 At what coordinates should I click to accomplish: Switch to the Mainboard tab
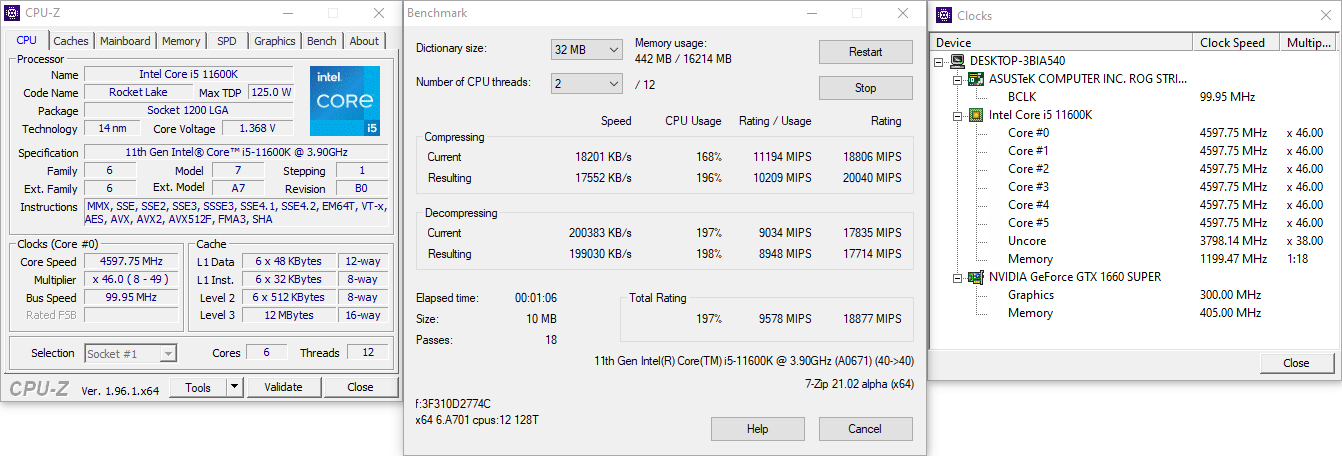point(125,41)
